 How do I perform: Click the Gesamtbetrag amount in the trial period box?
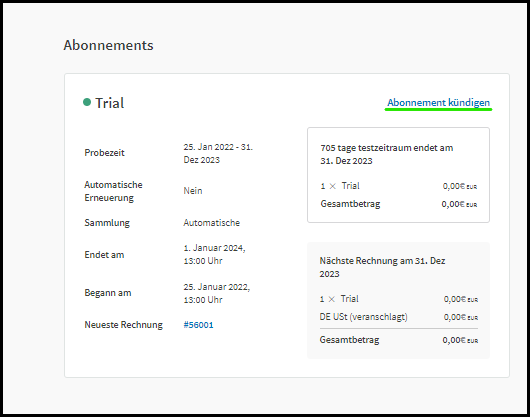459,204
